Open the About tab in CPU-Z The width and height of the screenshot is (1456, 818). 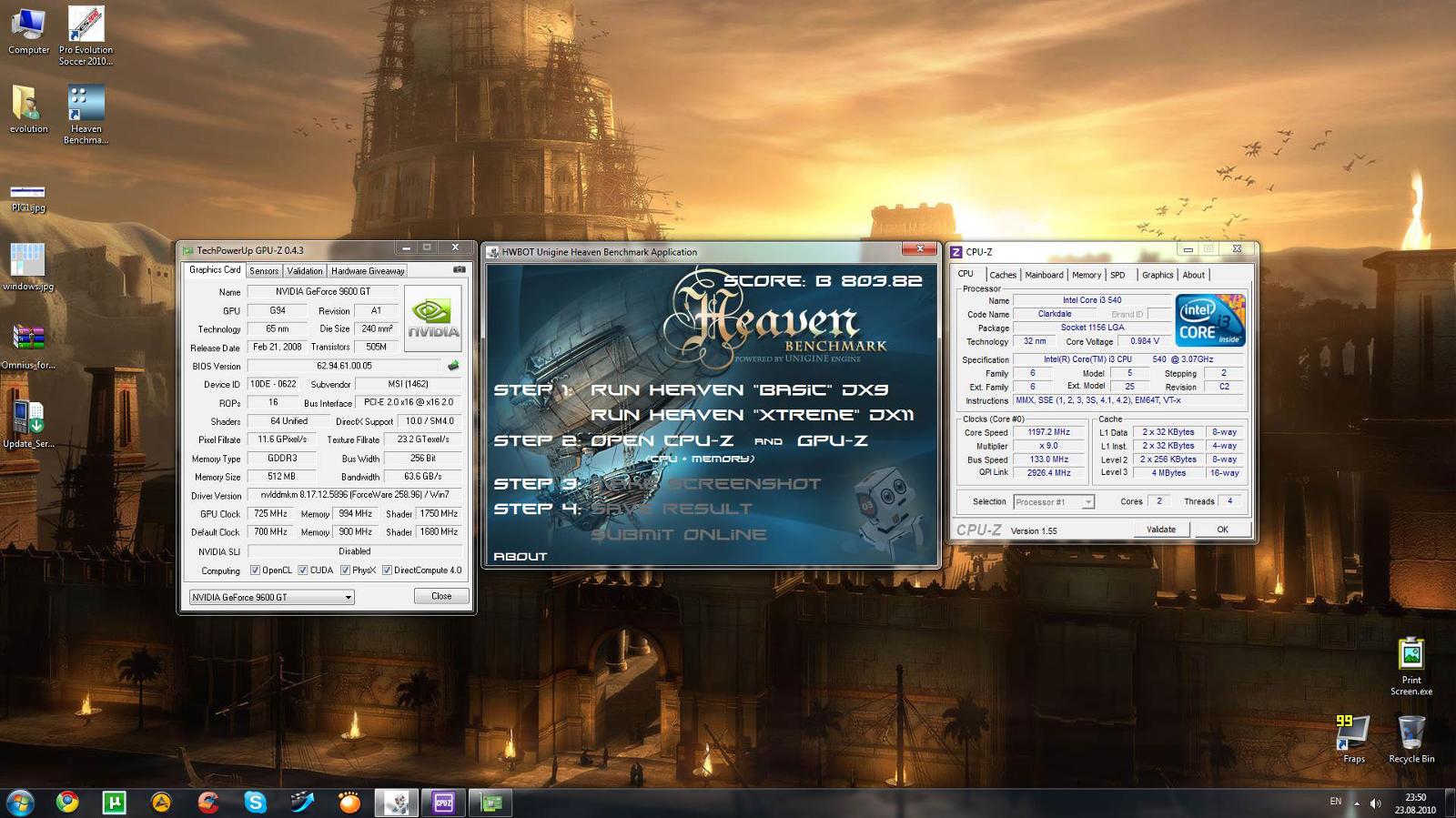[1193, 275]
